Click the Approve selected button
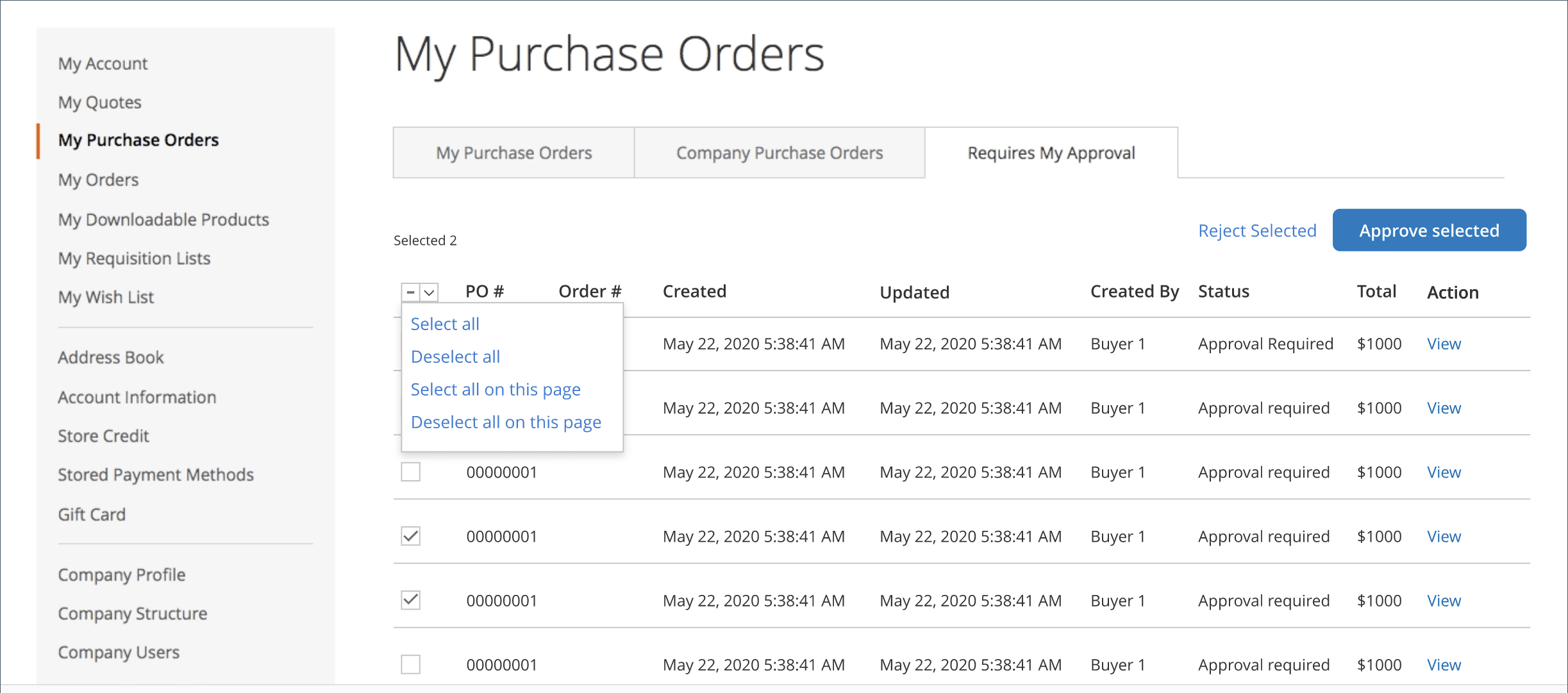Image resolution: width=1568 pixels, height=693 pixels. [1429, 230]
